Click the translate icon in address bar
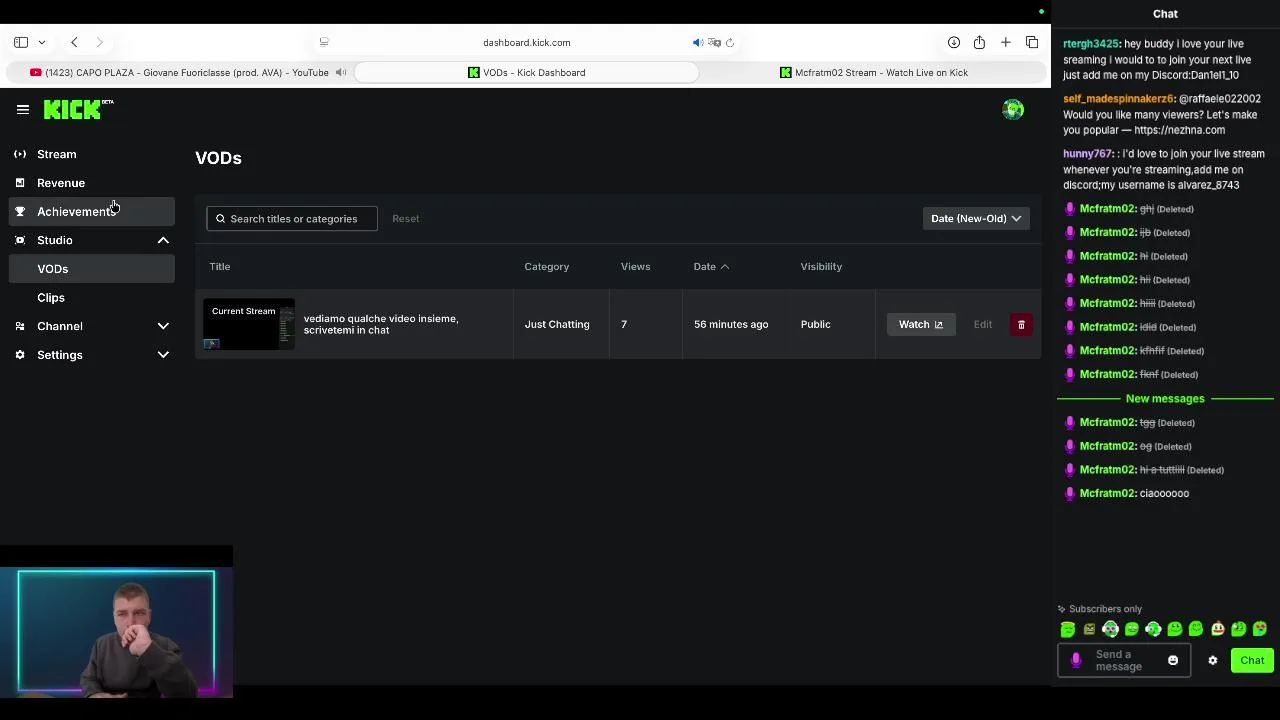Viewport: 1280px width, 720px height. [714, 42]
